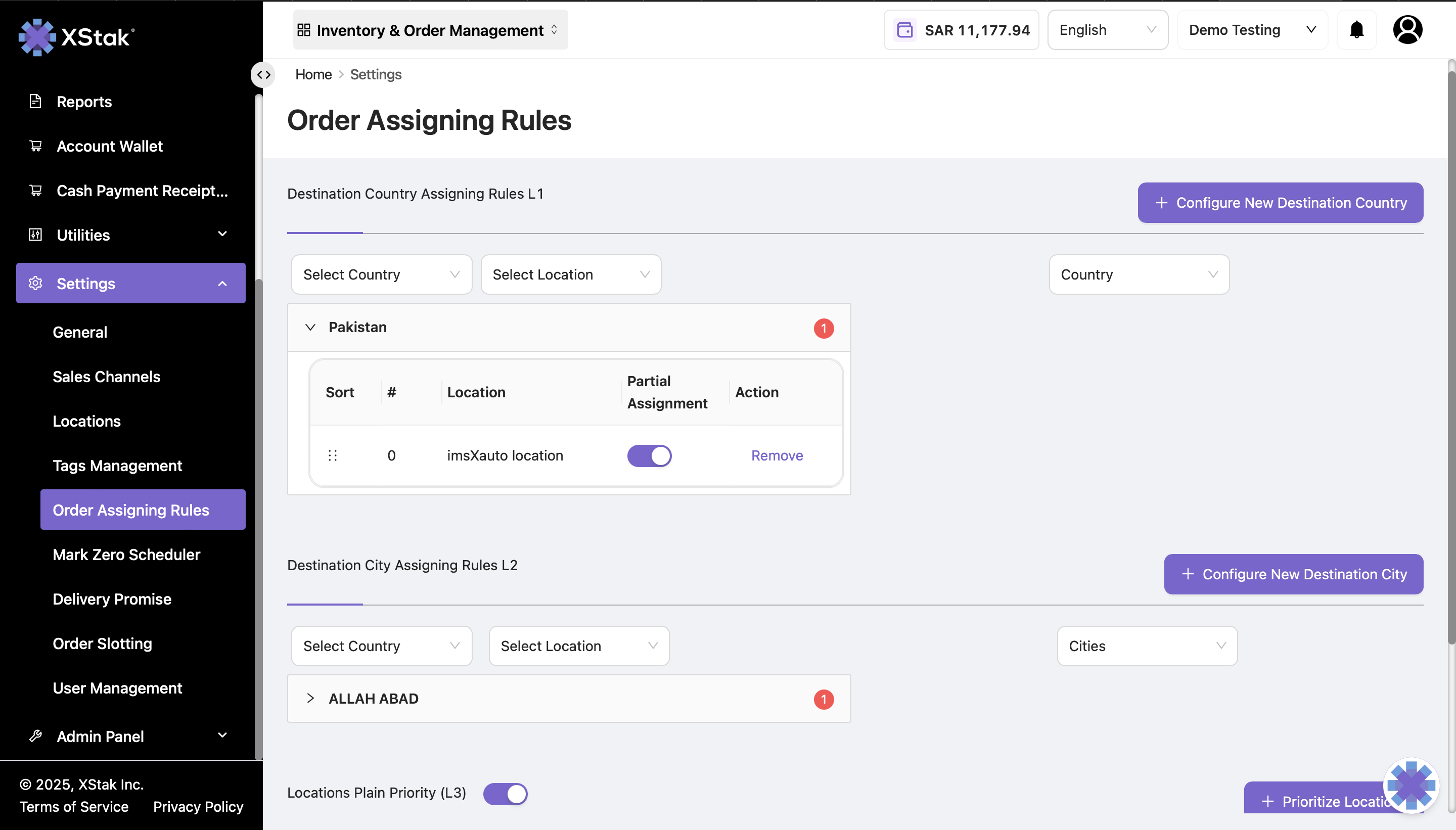Click the Admin Panel wrench icon
Viewport: 1456px width, 830px height.
(x=35, y=736)
